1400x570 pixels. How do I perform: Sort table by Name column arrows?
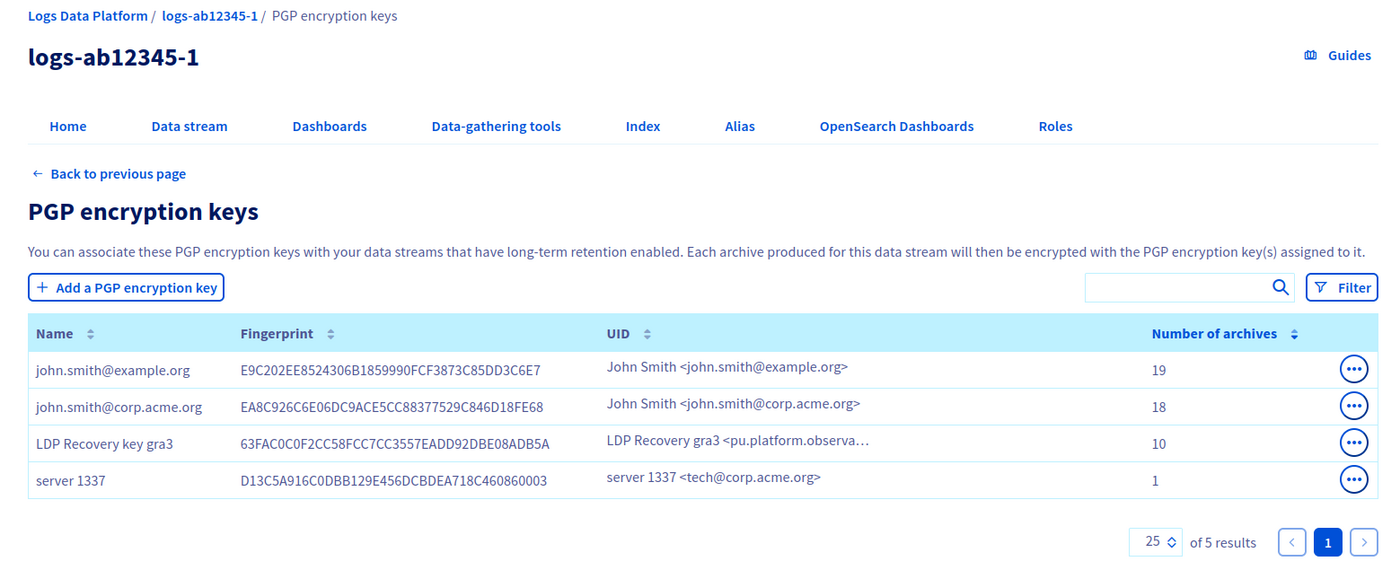click(x=91, y=334)
